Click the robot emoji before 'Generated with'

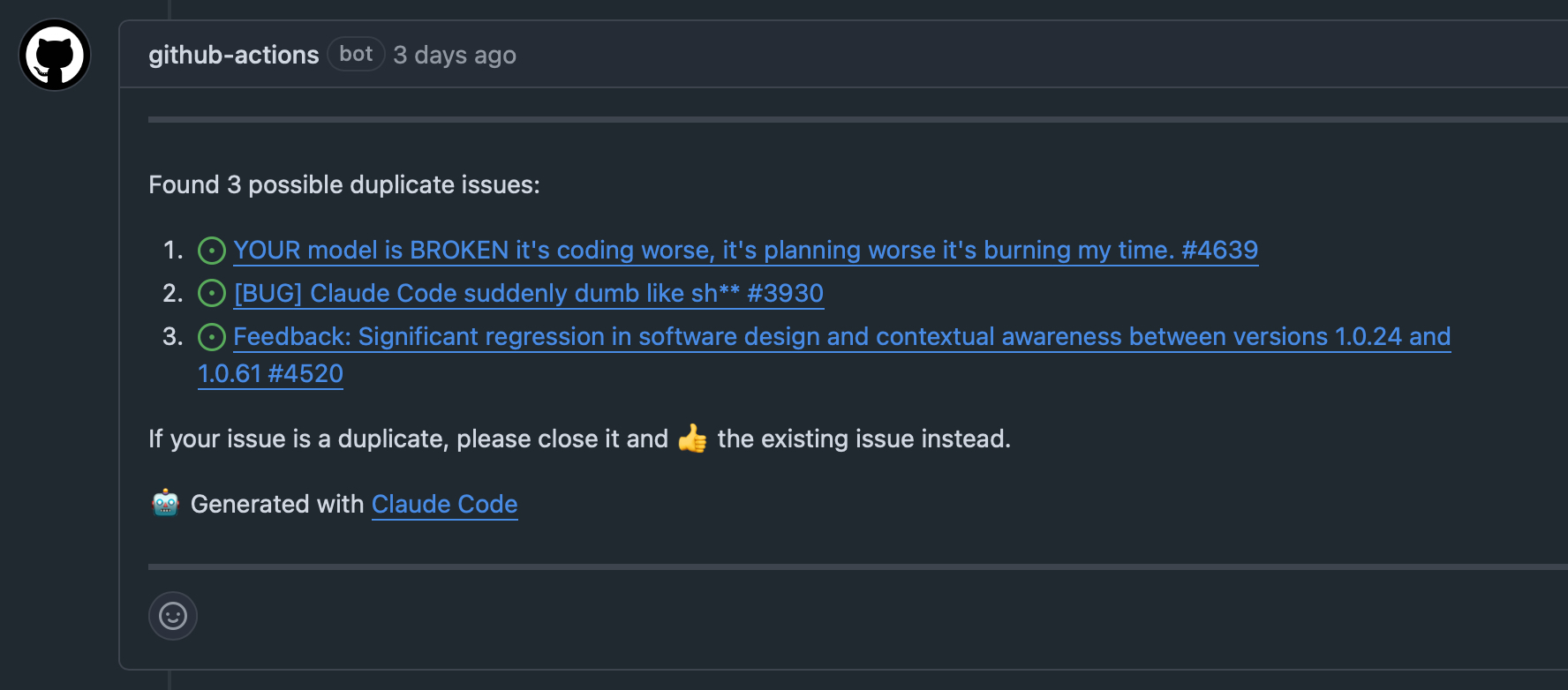pyautogui.click(x=166, y=503)
